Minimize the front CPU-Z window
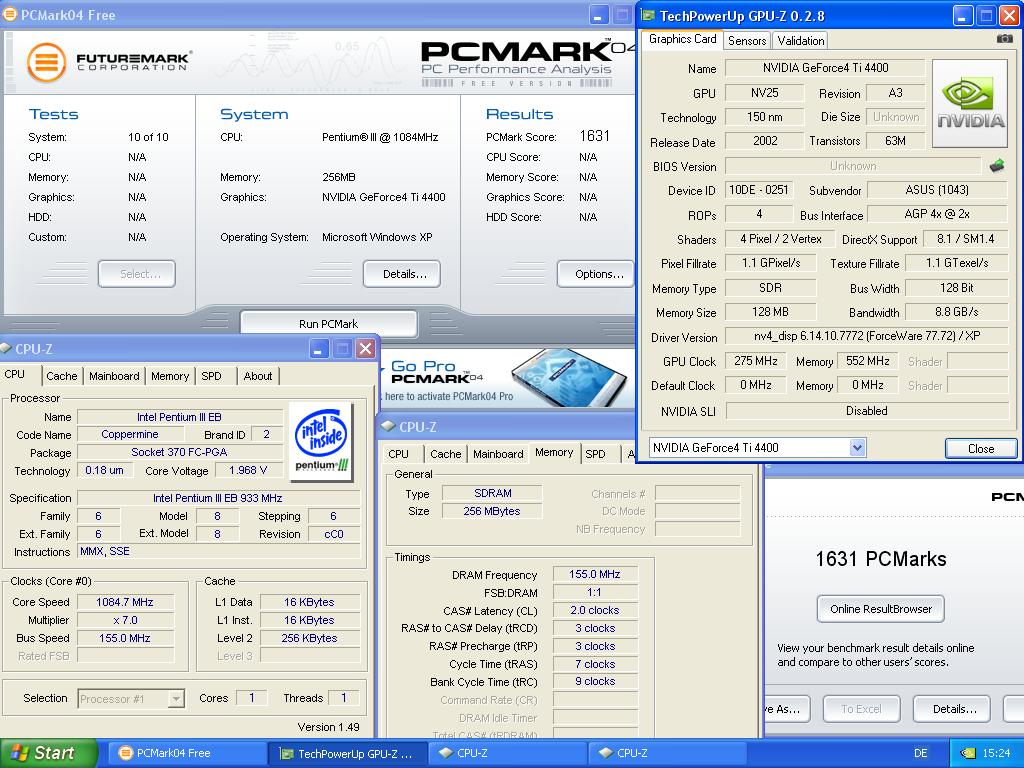Screen dimensions: 1024x768 click(318, 349)
